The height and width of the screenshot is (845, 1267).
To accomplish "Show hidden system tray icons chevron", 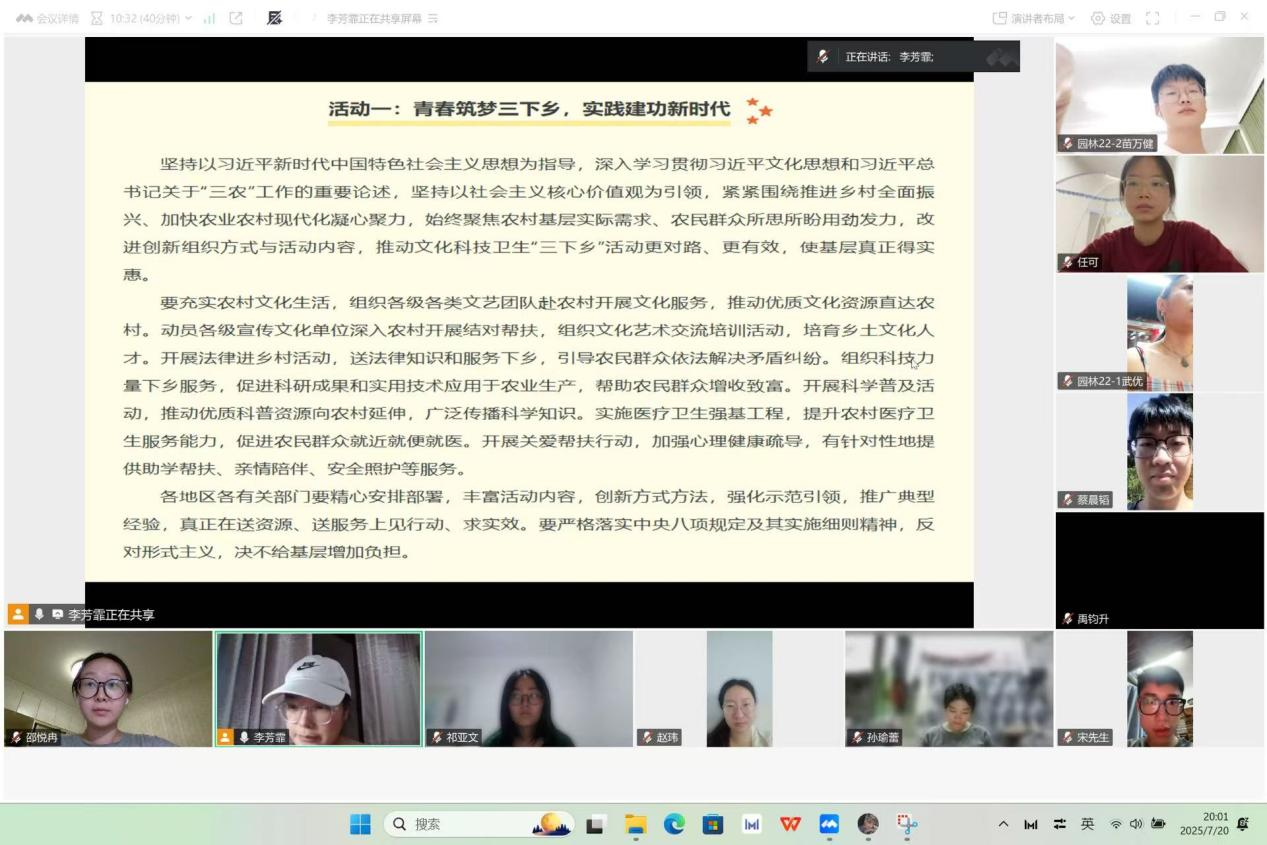I will 1003,824.
